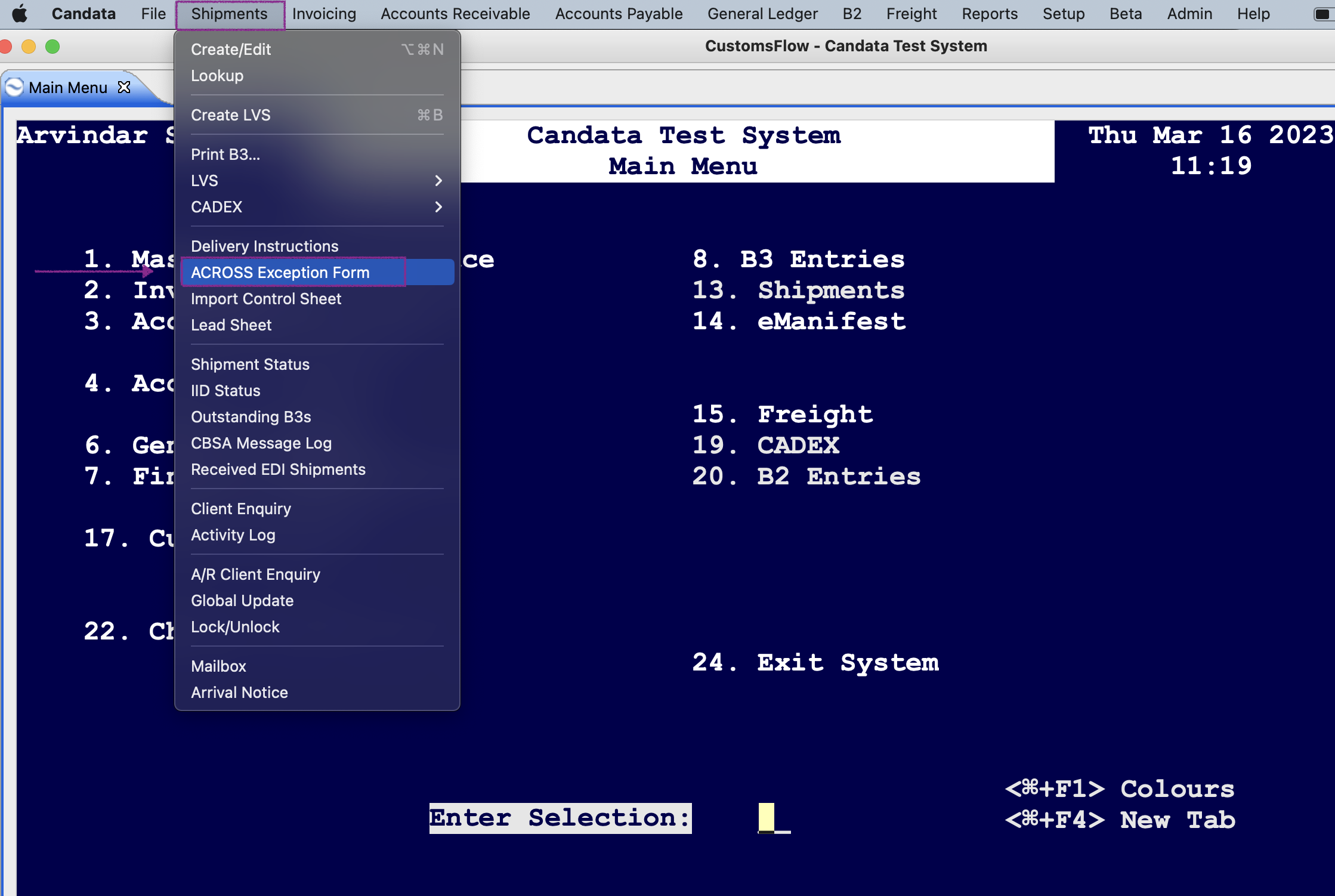Image resolution: width=1335 pixels, height=896 pixels.
Task: Click the 15. Freight option
Action: click(x=783, y=415)
